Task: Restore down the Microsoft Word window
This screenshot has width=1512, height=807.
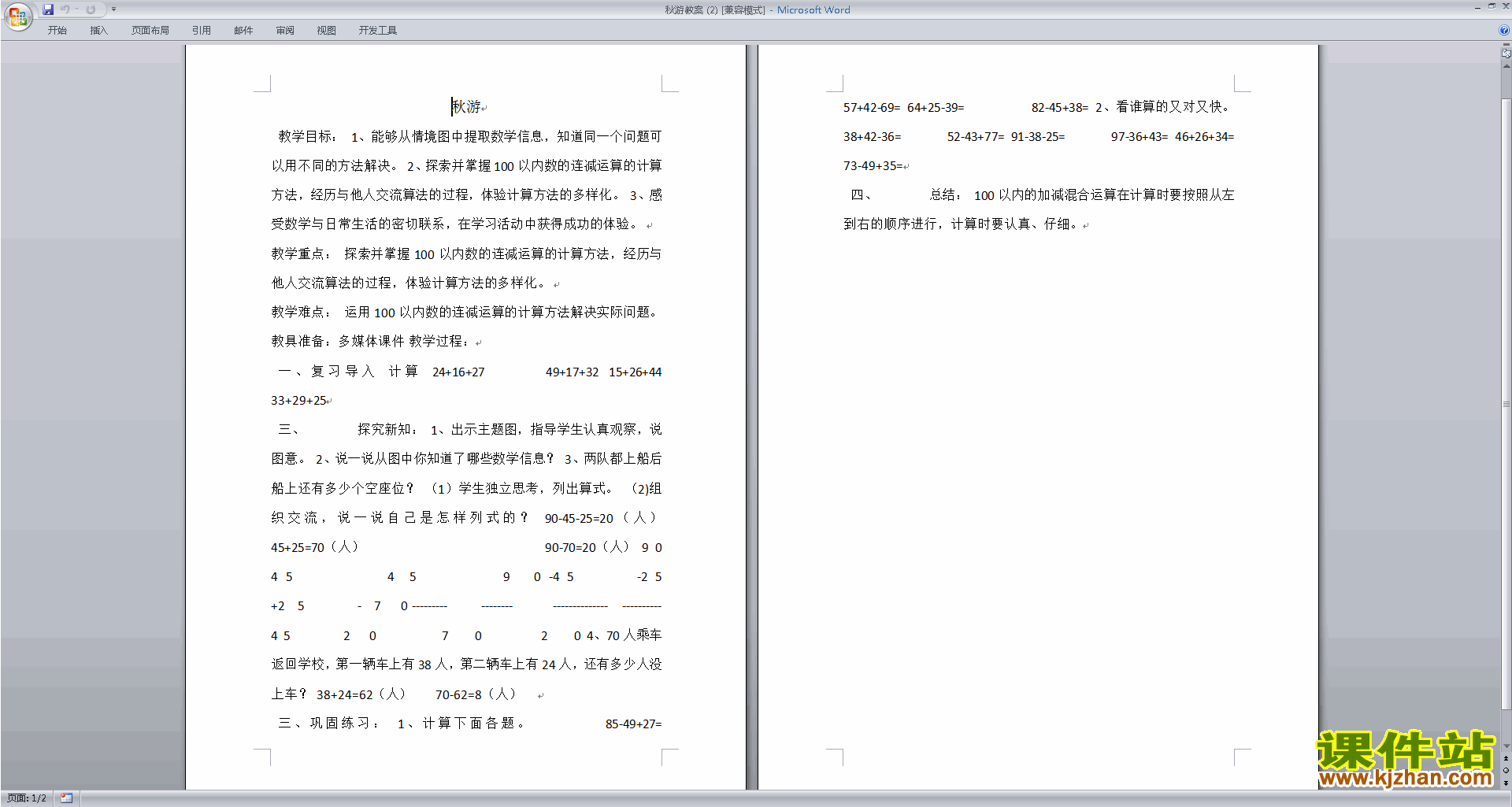Action: [x=1492, y=6]
